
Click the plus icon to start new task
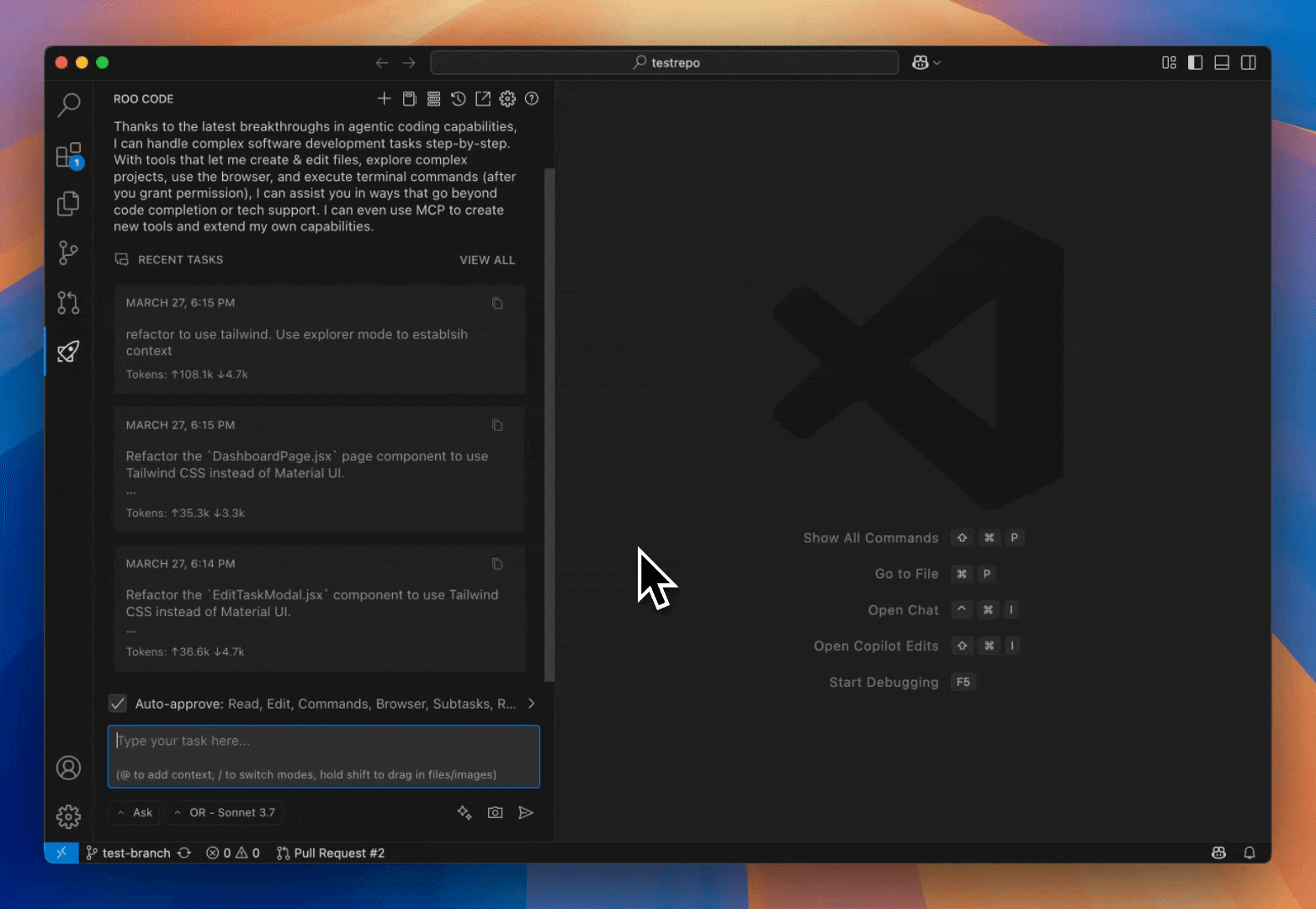point(384,98)
